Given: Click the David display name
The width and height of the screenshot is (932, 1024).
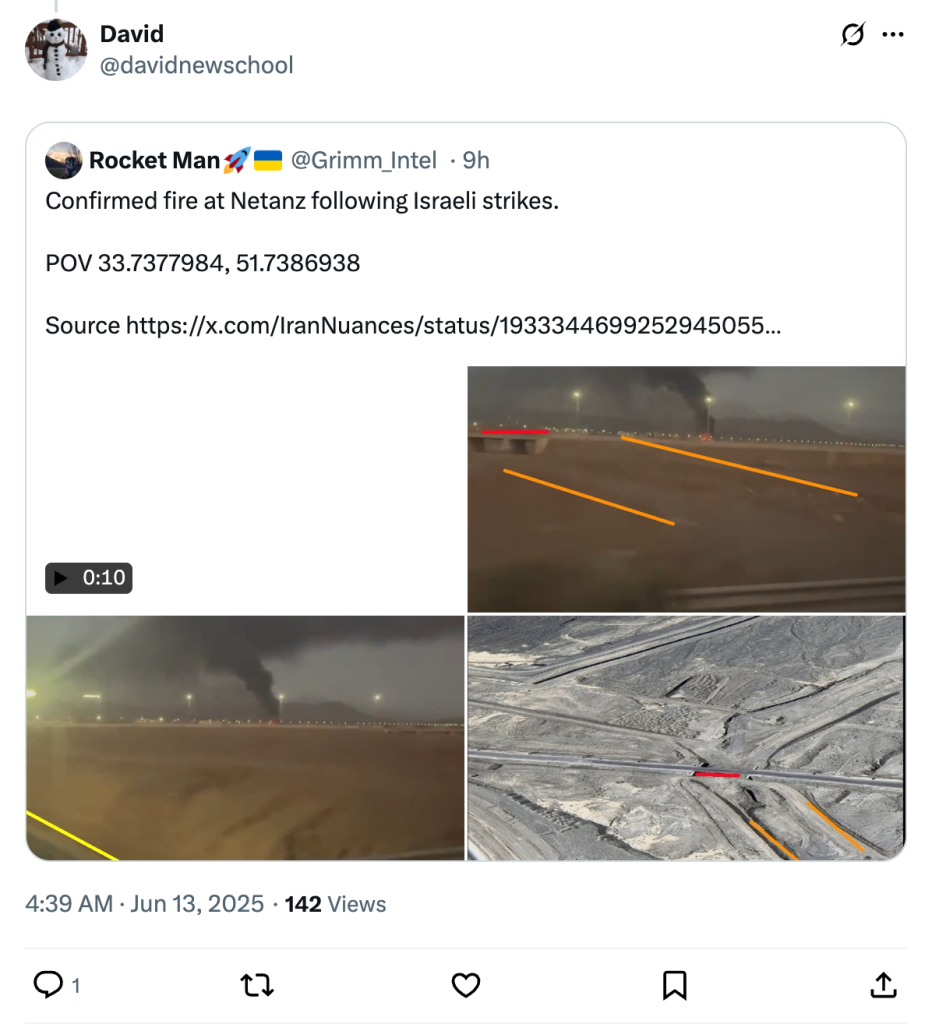Looking at the screenshot, I should pyautogui.click(x=131, y=34).
